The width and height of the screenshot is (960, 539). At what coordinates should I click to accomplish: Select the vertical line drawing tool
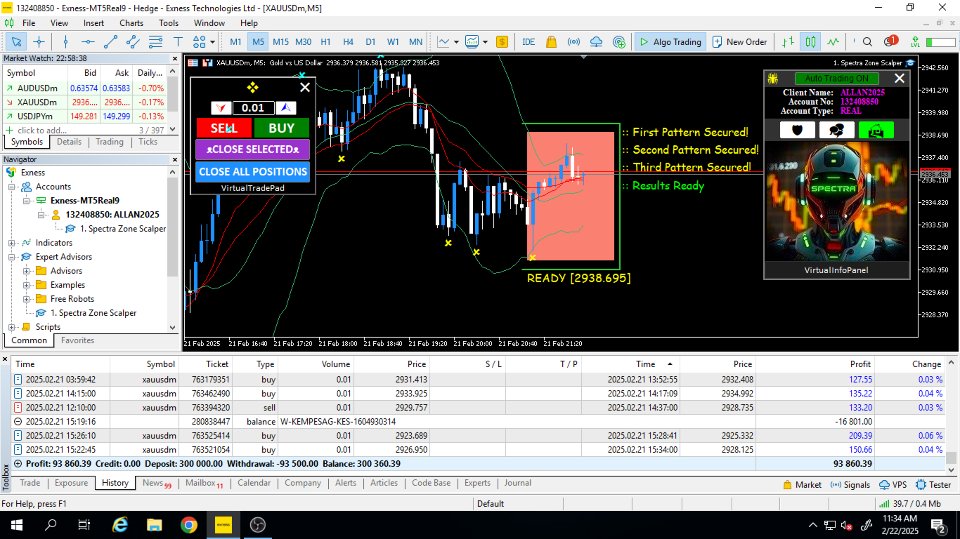pos(66,42)
